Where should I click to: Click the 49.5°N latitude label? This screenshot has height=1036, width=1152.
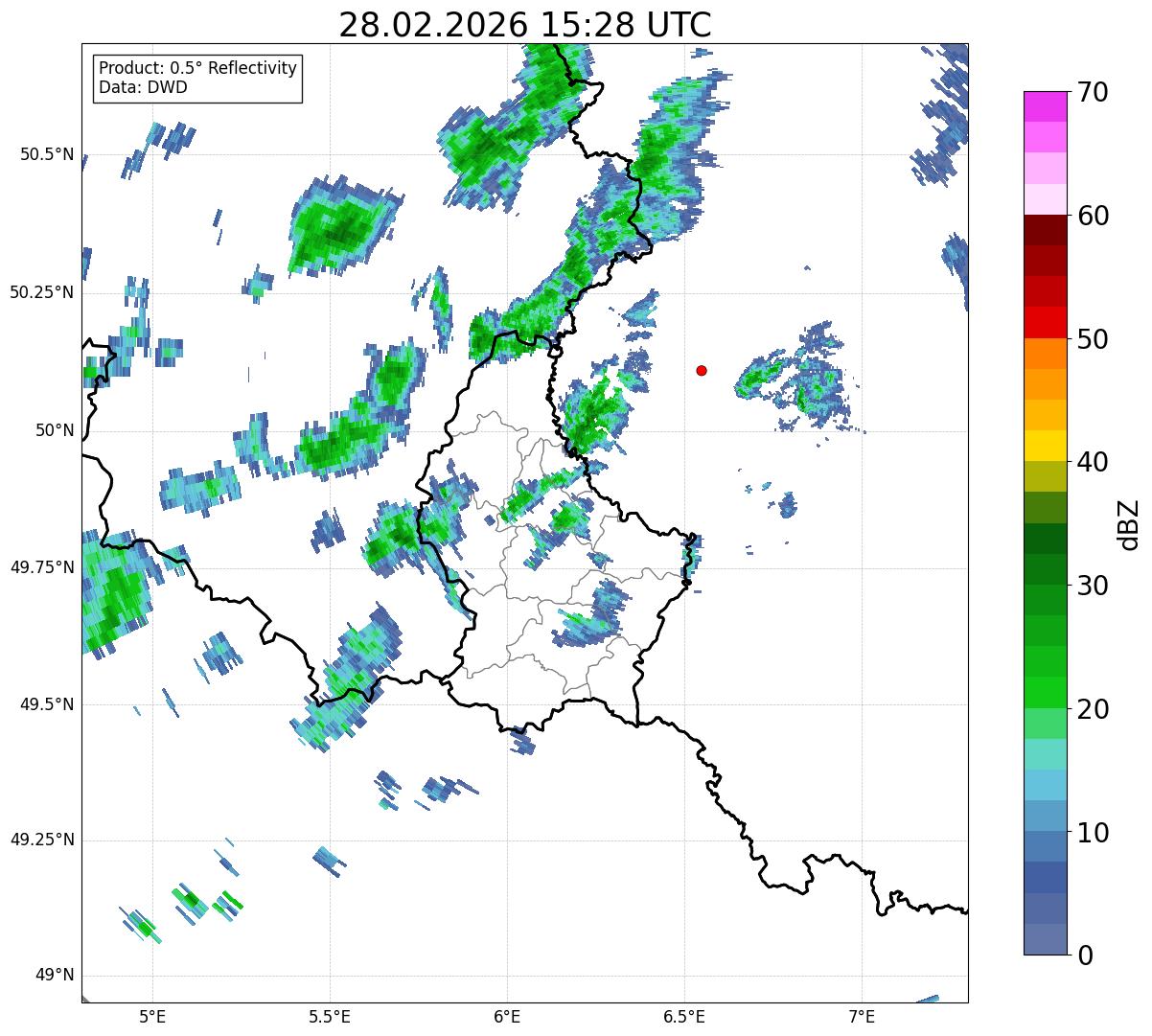[x=46, y=704]
